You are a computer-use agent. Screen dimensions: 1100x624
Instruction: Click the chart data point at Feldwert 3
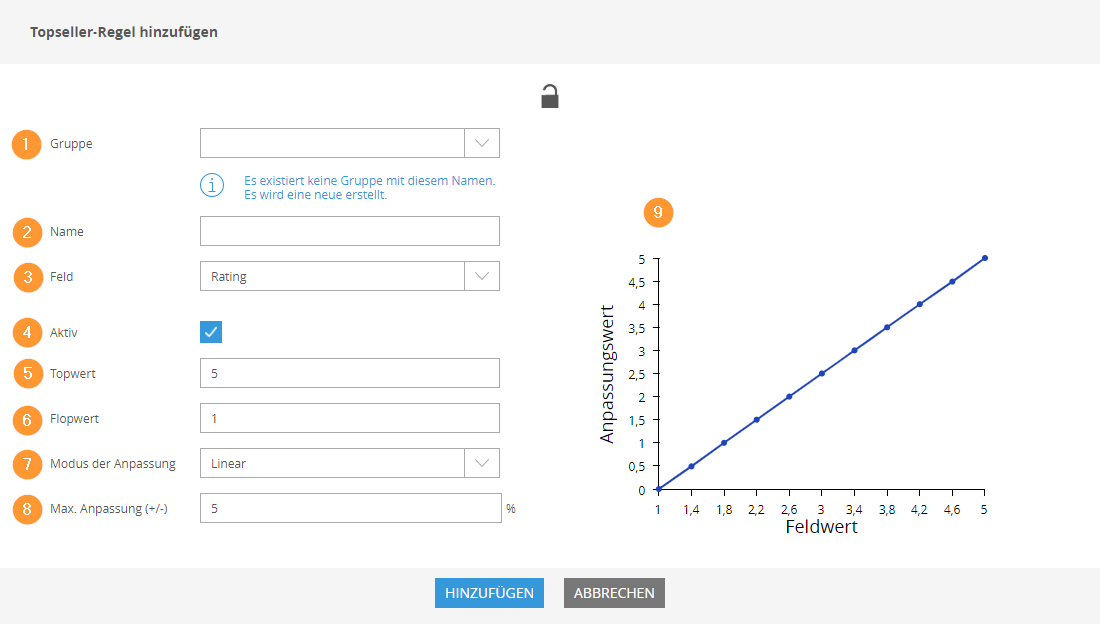(x=821, y=373)
